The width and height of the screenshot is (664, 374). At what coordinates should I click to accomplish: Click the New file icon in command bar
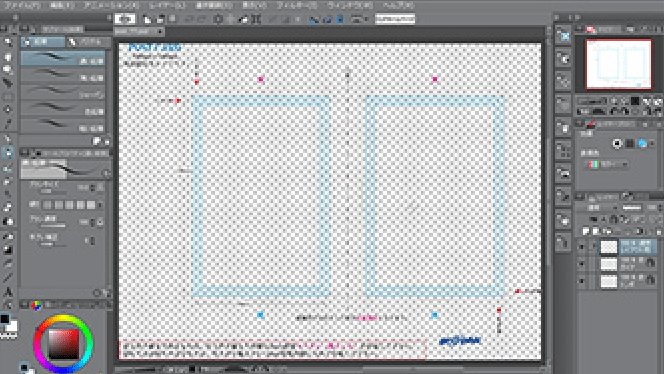click(147, 19)
